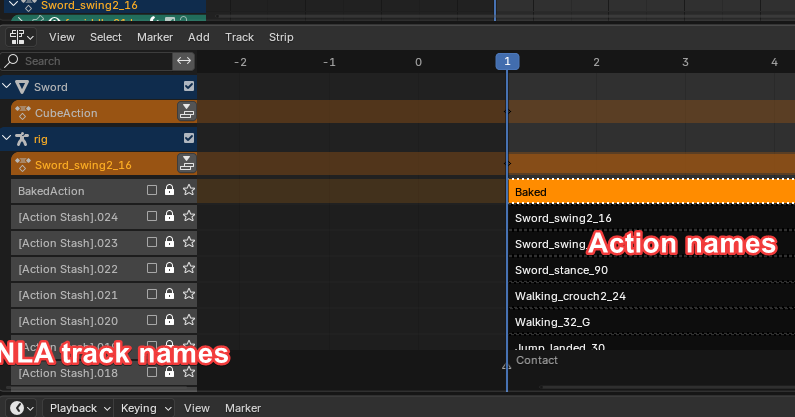Click the current frame marker at 1

tap(507, 62)
